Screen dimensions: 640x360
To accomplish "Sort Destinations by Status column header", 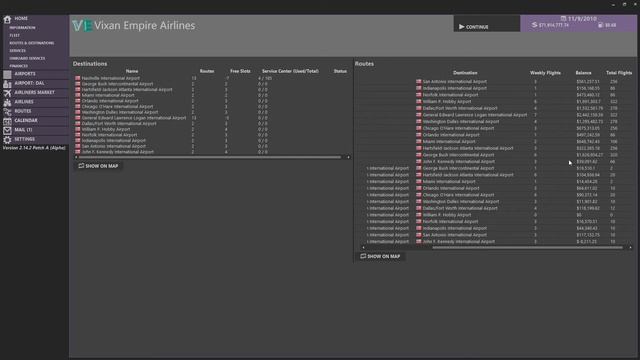I will pos(340,71).
